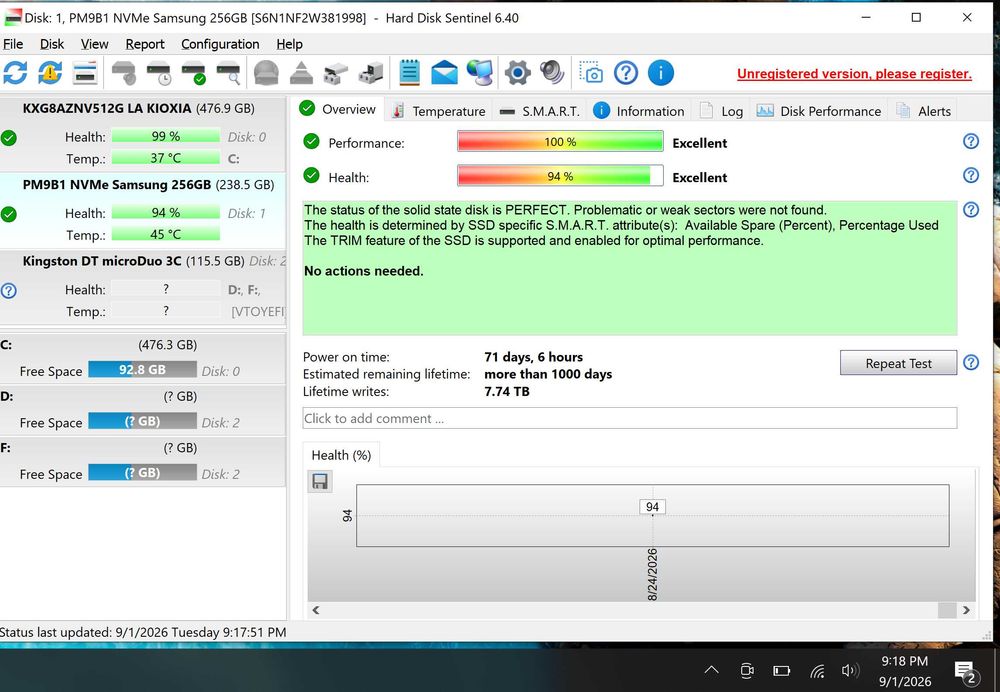
Task: Click the question mark toolbar icon
Action: coord(626,73)
